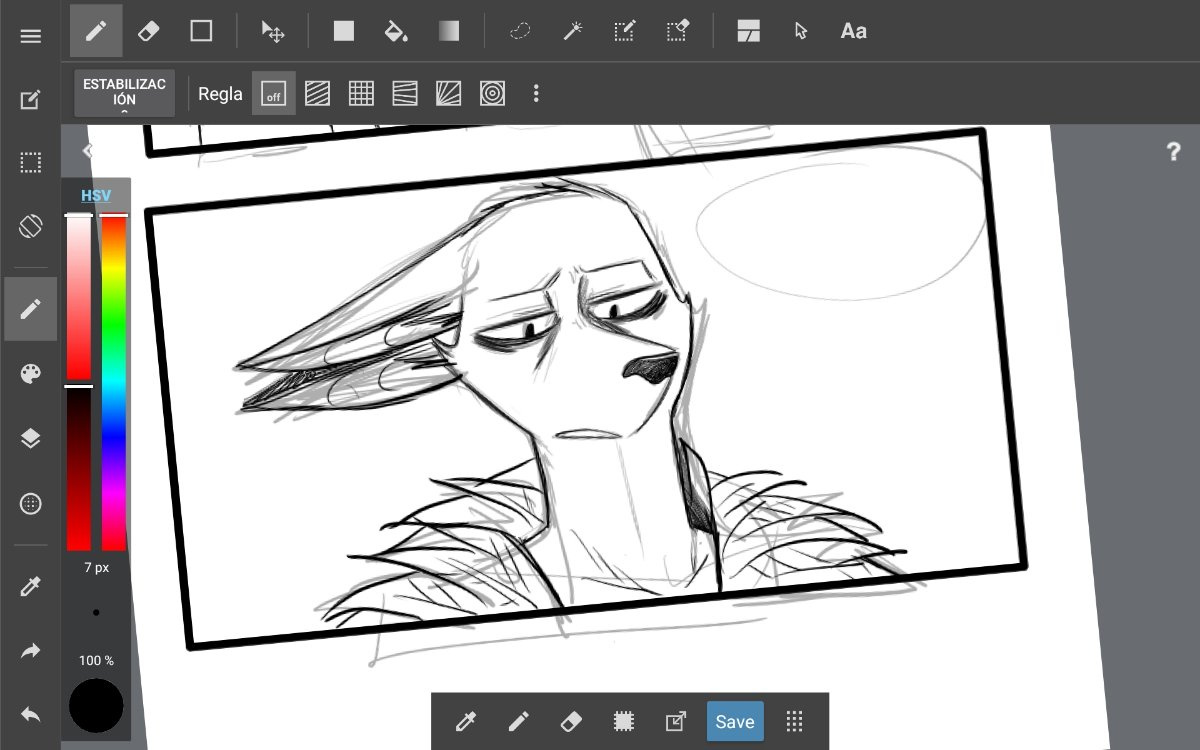
Task: Click the rainbow hue slider
Action: click(x=114, y=382)
